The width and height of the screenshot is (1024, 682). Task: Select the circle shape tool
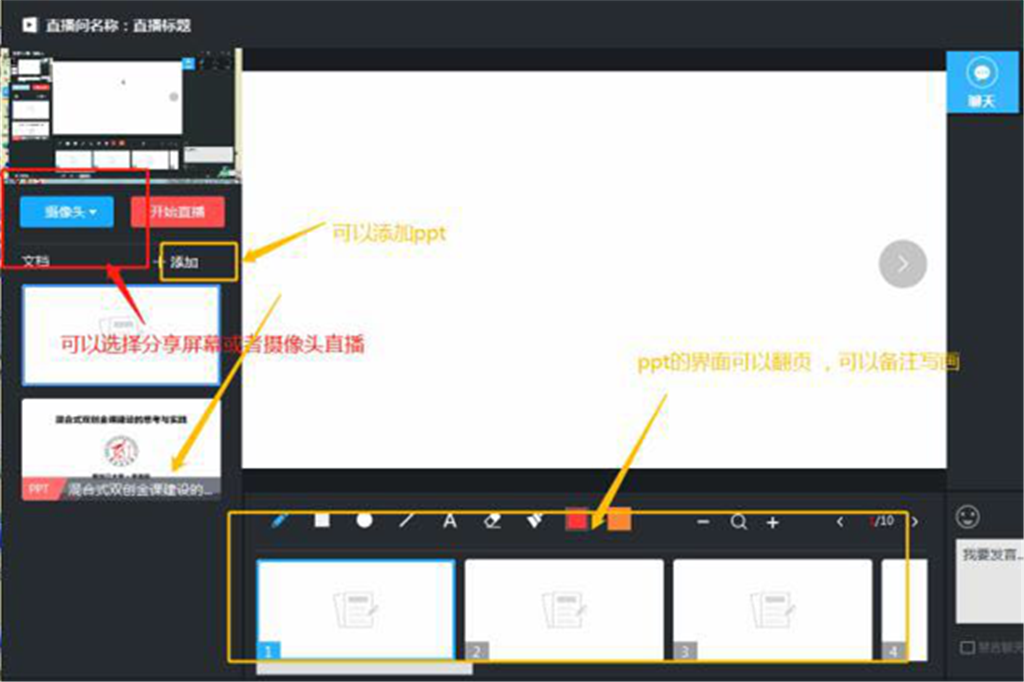click(x=365, y=521)
